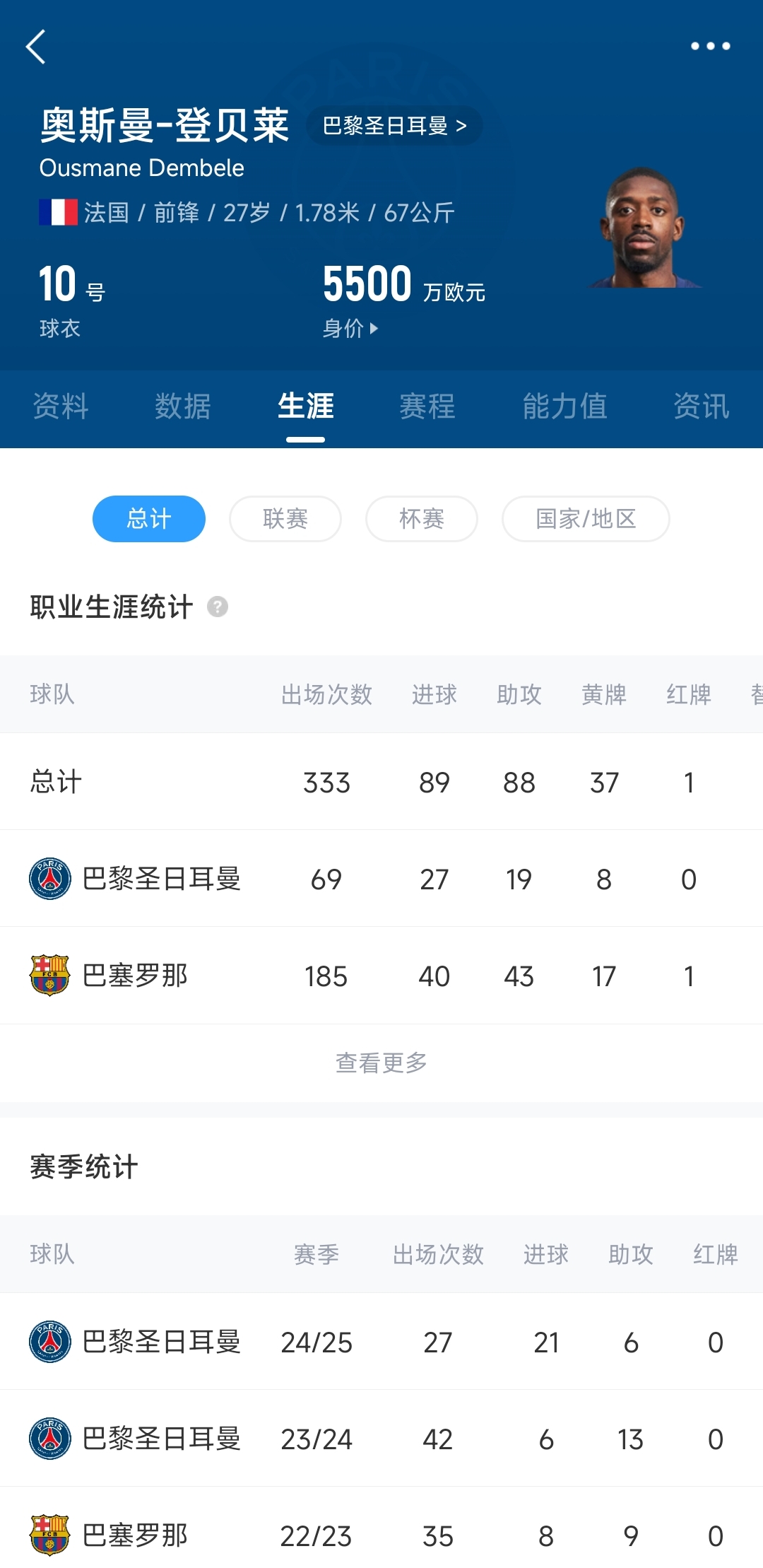The image size is (763, 1568).
Task: Tap PSG crest for 24/25 season row
Action: pos(50,1342)
